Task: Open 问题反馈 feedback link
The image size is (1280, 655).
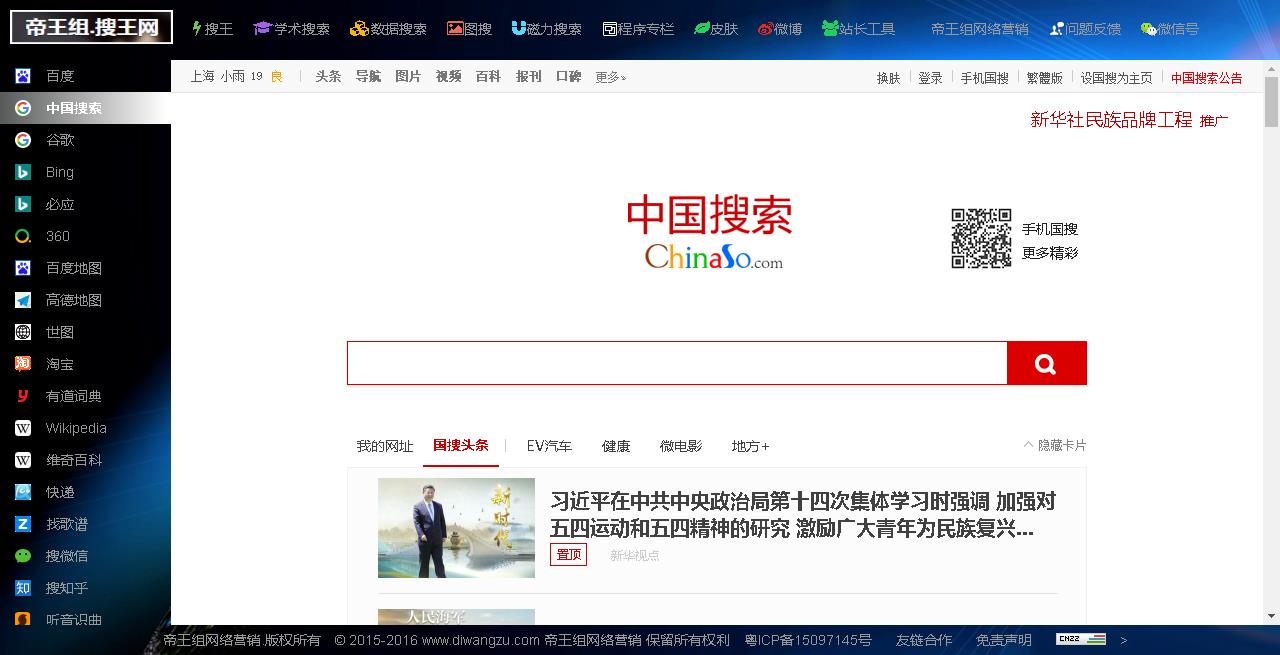Action: [1085, 29]
